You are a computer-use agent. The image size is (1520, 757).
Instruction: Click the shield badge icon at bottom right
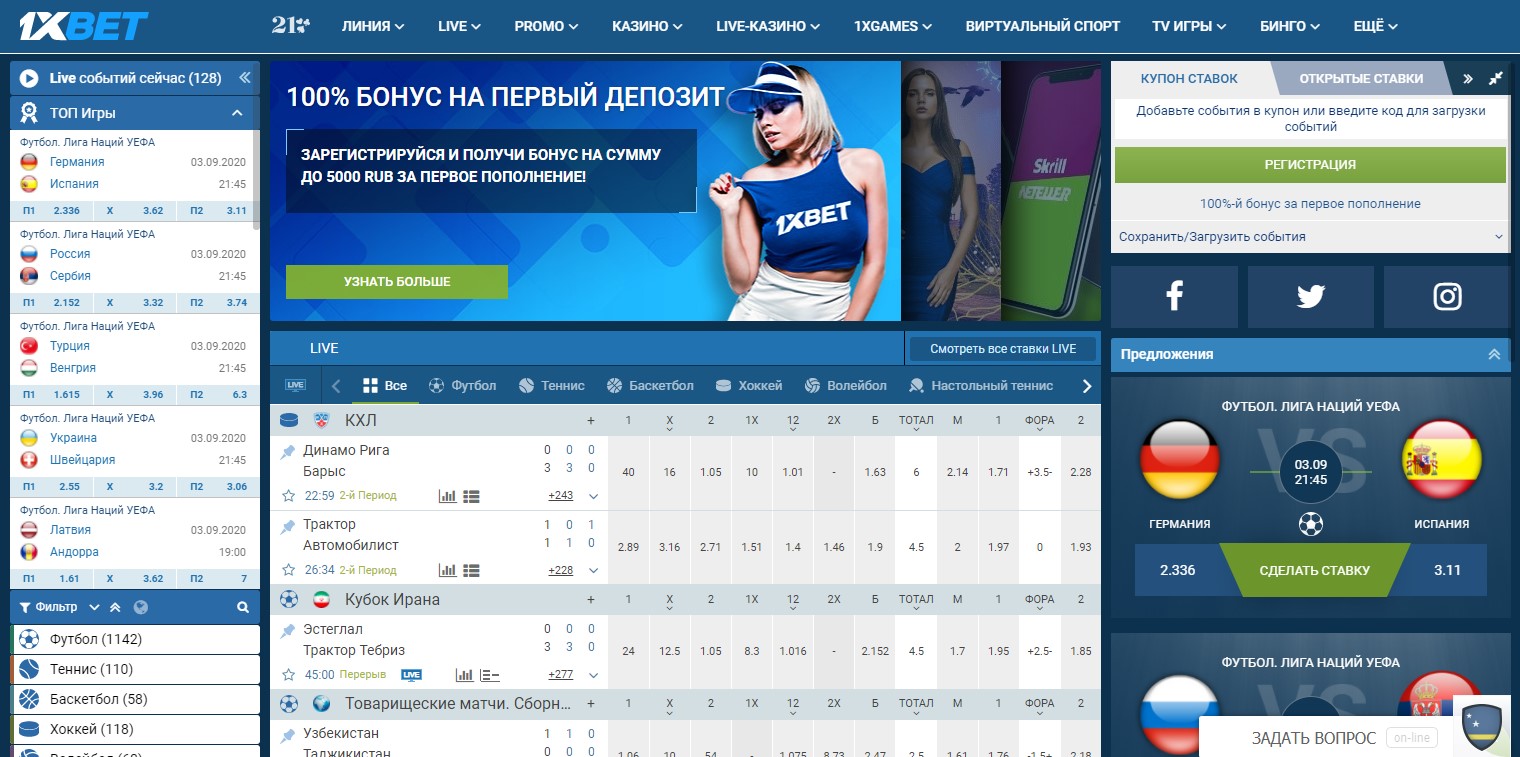(x=1482, y=726)
